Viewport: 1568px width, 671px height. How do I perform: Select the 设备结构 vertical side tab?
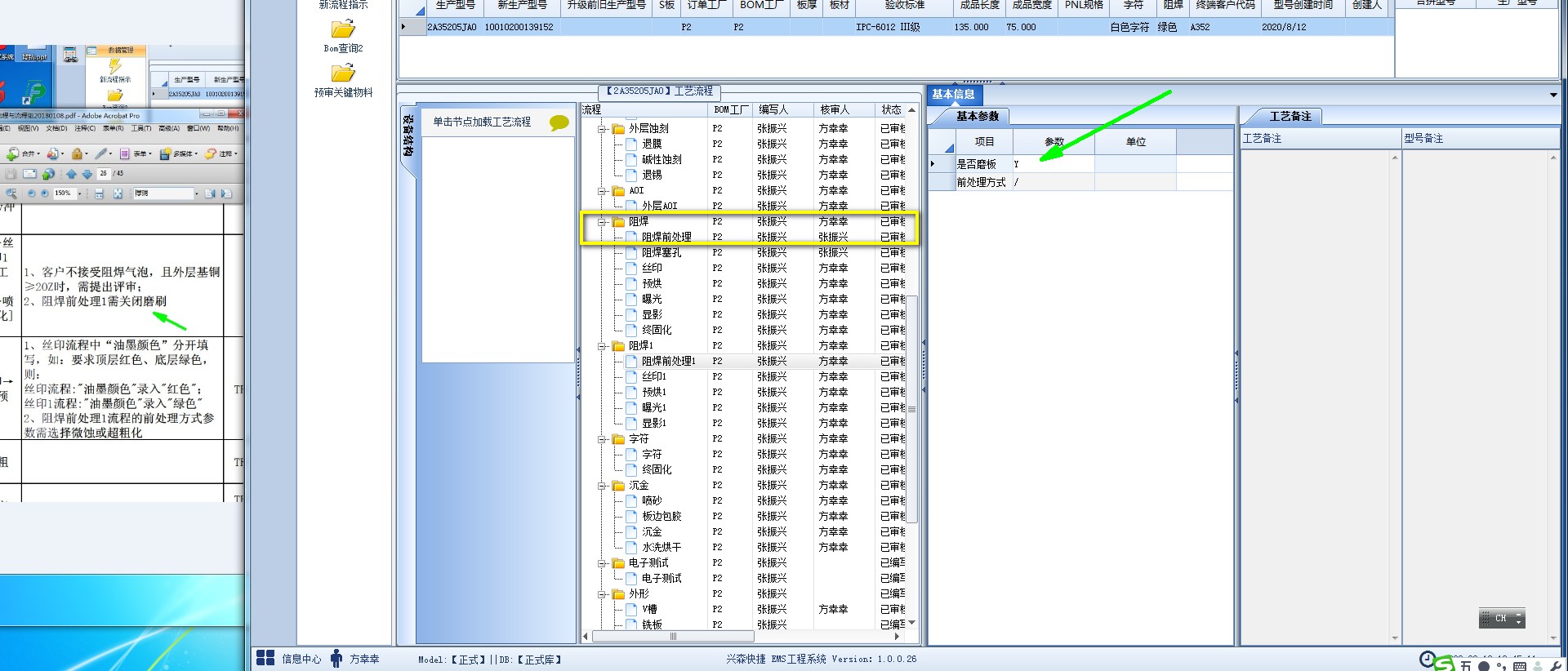408,136
